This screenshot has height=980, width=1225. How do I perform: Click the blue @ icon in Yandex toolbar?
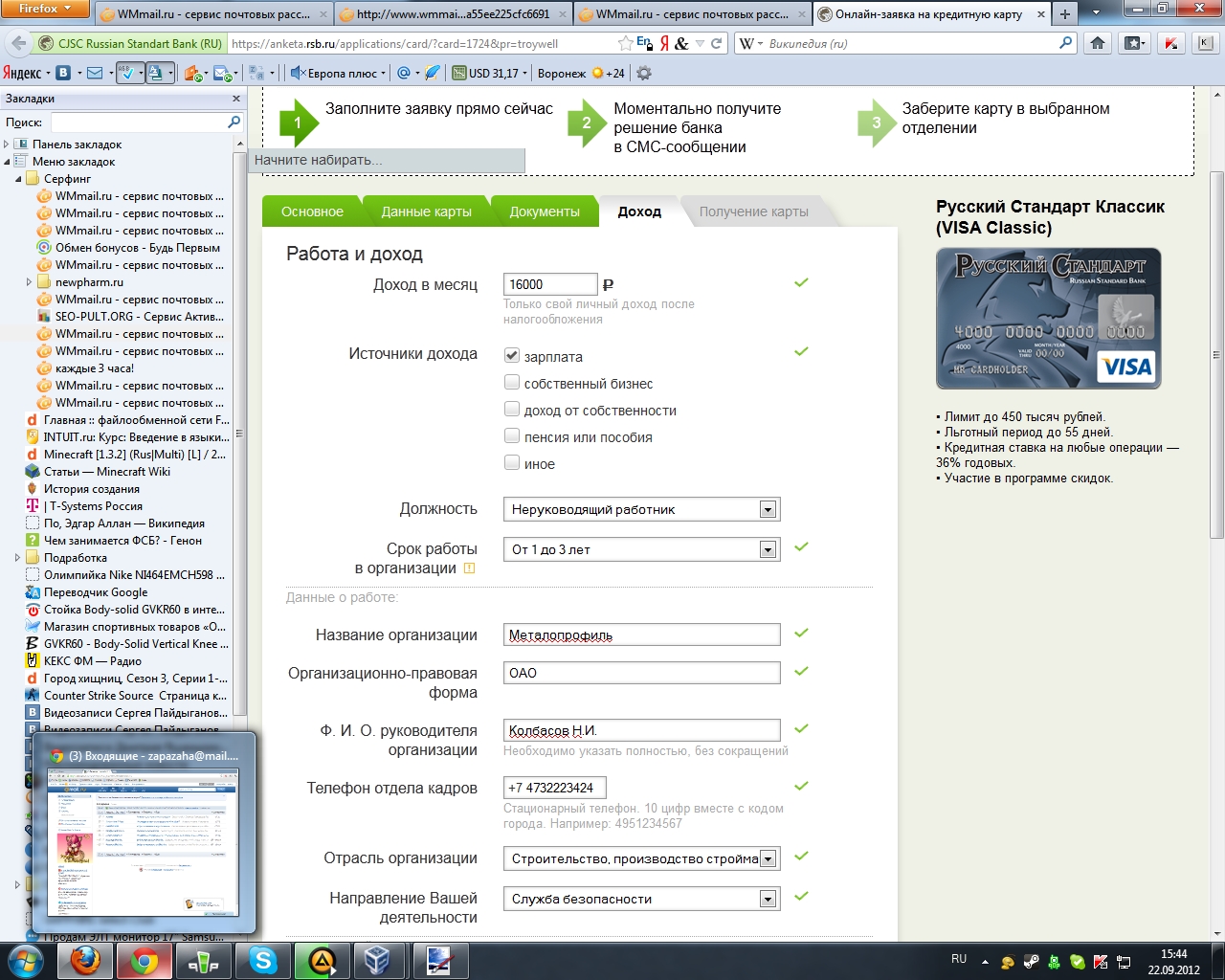[x=403, y=73]
